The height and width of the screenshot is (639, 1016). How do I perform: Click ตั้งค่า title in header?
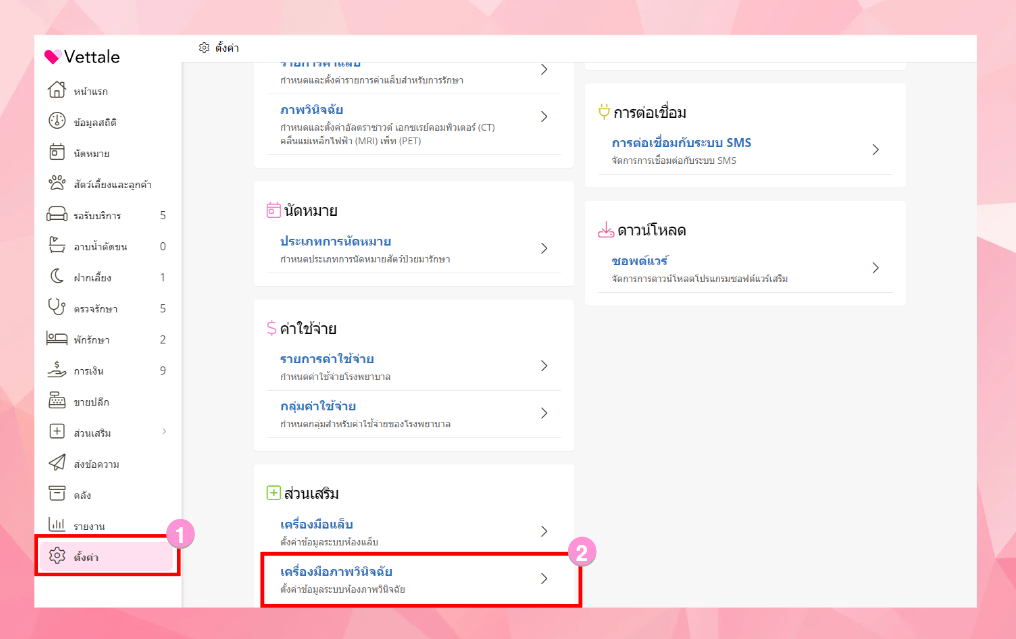pyautogui.click(x=227, y=48)
